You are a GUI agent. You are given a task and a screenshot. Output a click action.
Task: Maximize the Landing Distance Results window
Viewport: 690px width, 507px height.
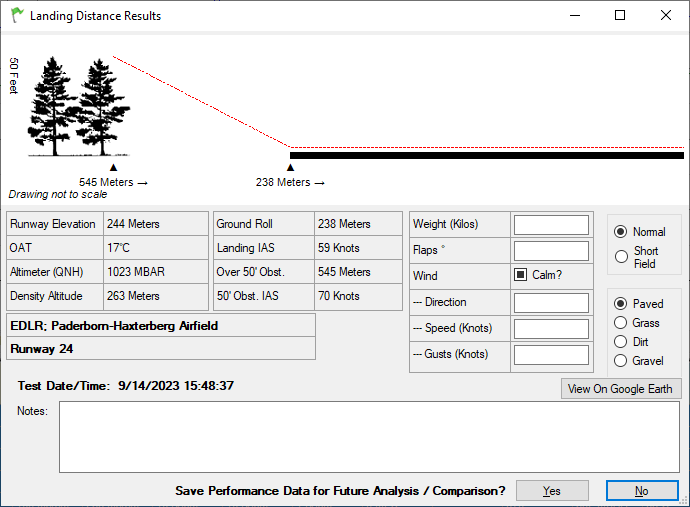coord(620,15)
